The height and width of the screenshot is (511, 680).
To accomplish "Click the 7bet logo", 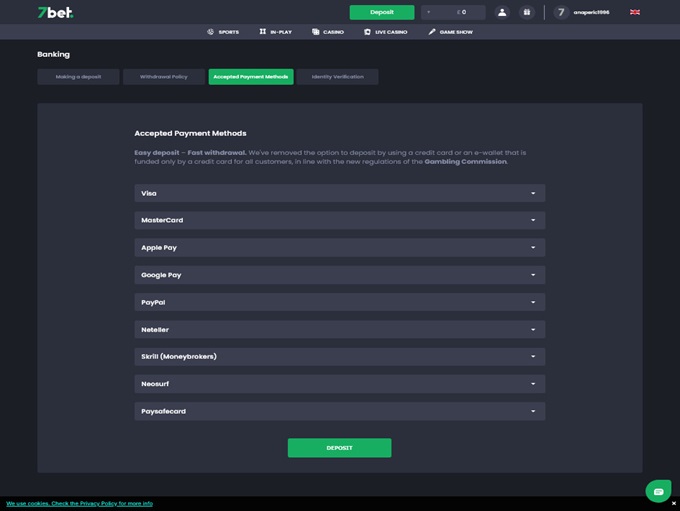I will coord(55,12).
